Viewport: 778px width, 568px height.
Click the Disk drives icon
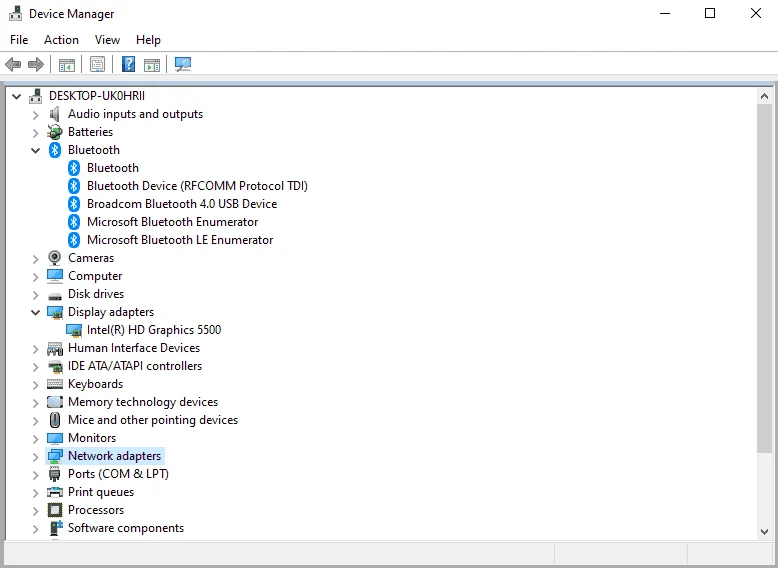click(x=55, y=295)
